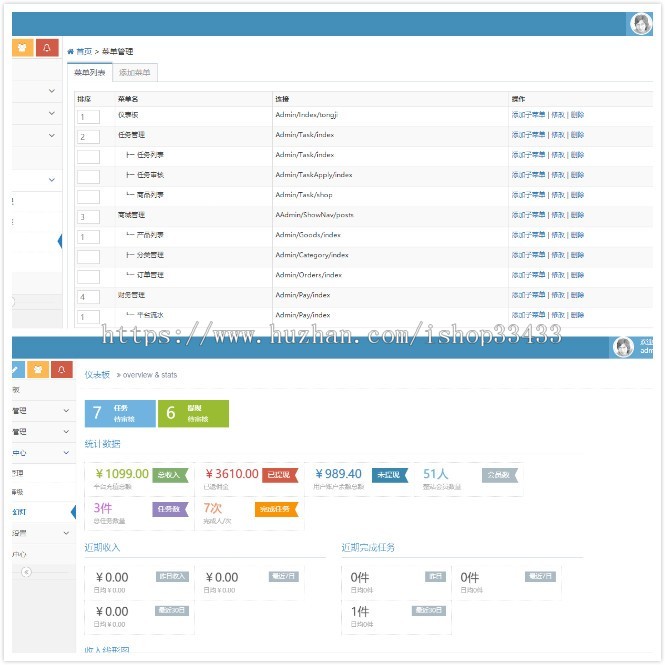Screen dimensions: 665x665
Task: Click the blue 未提现 ribbon label
Action: (x=390, y=475)
